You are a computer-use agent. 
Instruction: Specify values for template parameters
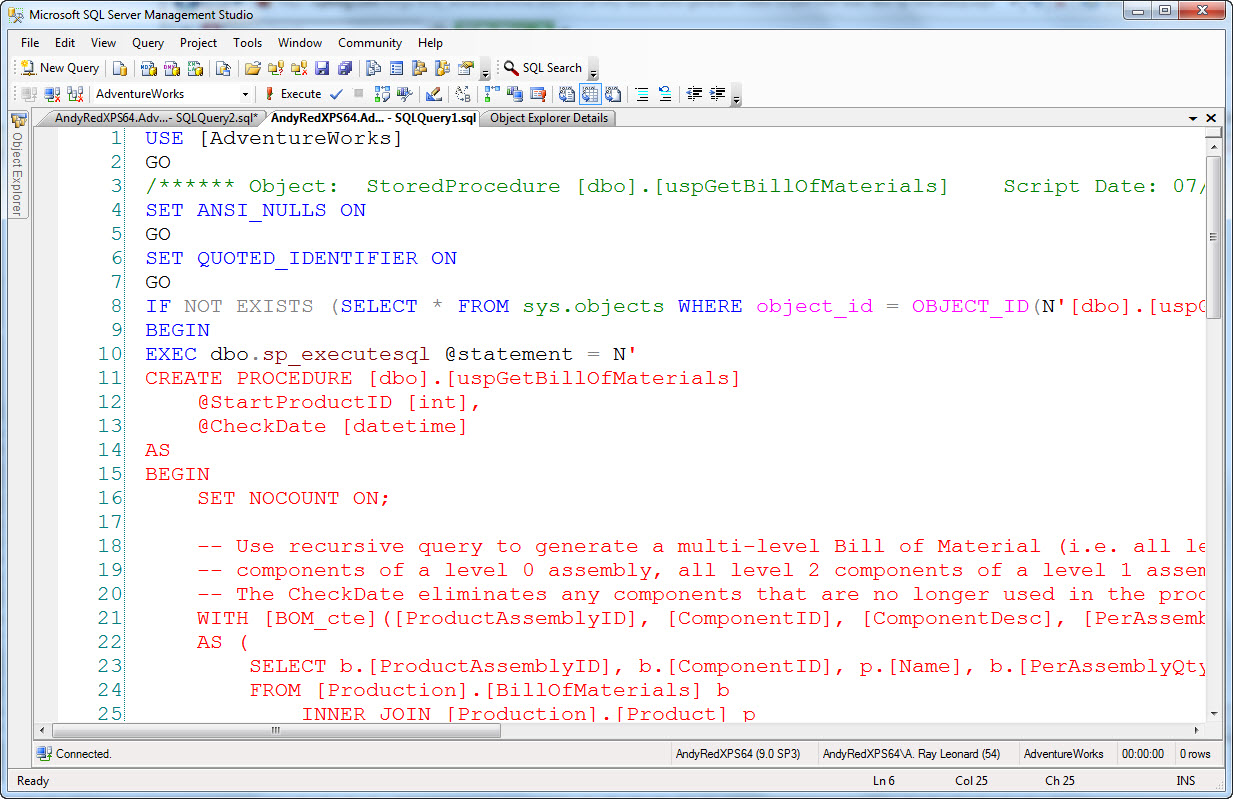click(x=463, y=94)
